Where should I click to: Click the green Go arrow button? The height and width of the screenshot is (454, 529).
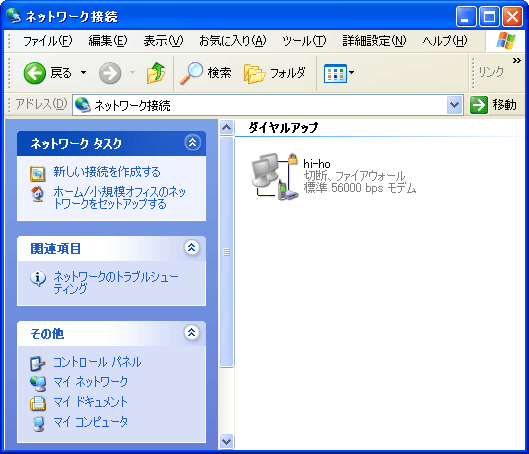point(479,105)
